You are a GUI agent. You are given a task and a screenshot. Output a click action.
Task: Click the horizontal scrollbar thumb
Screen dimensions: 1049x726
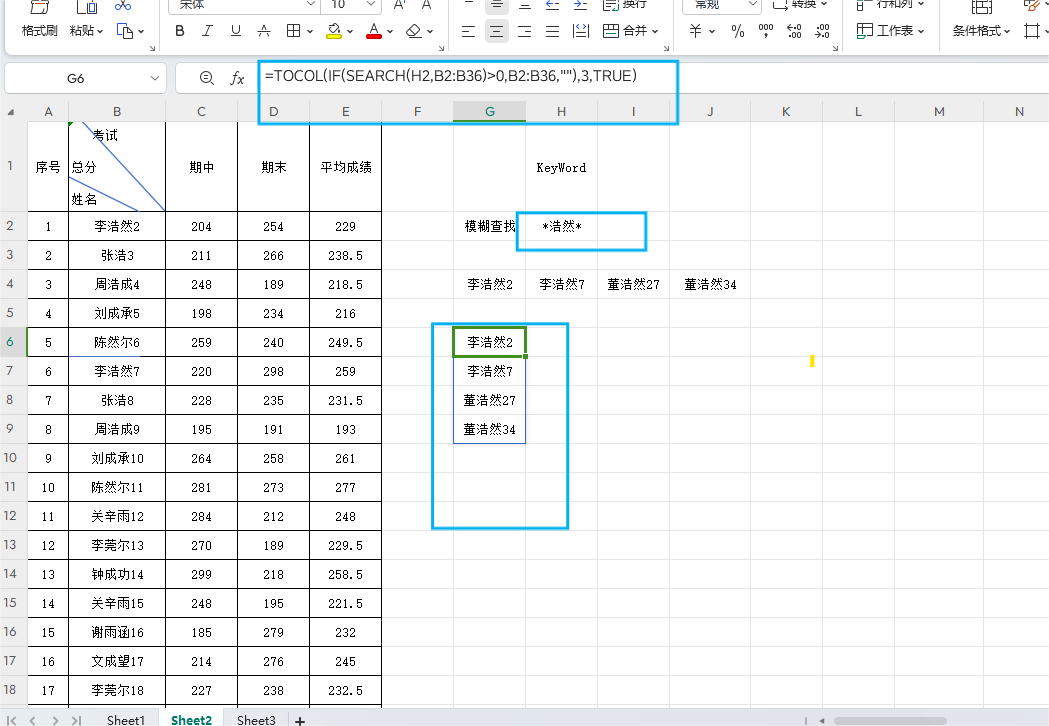click(890, 721)
